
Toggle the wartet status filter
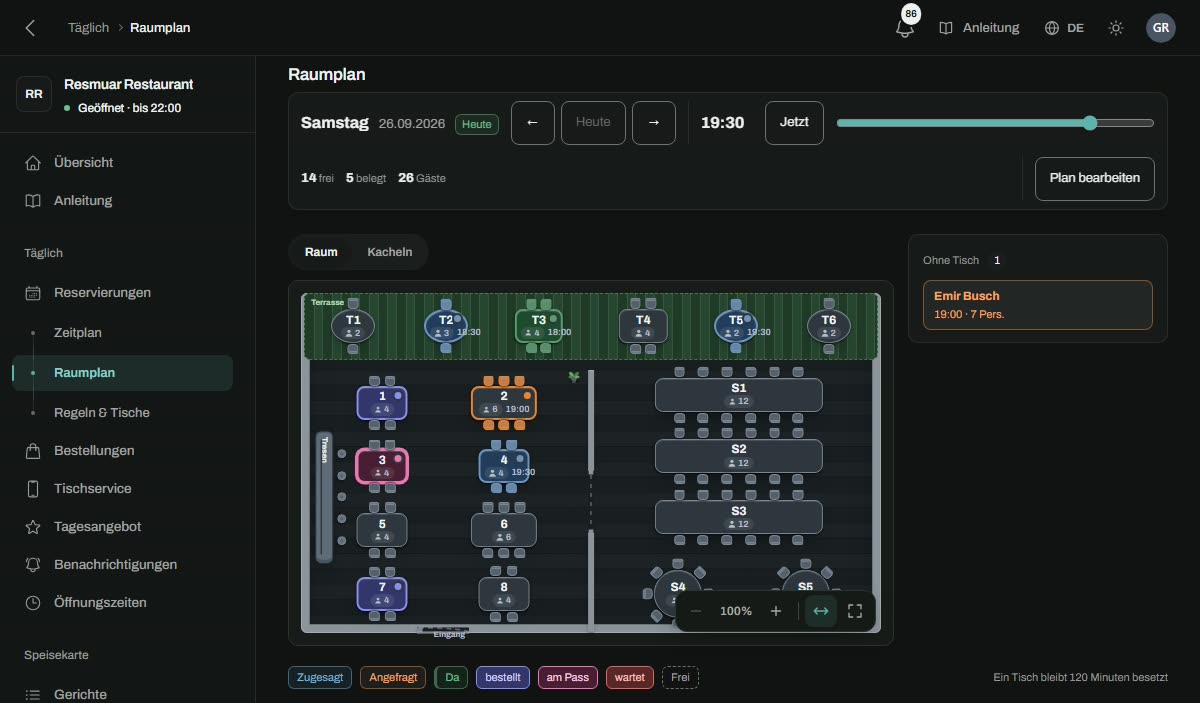tap(630, 677)
